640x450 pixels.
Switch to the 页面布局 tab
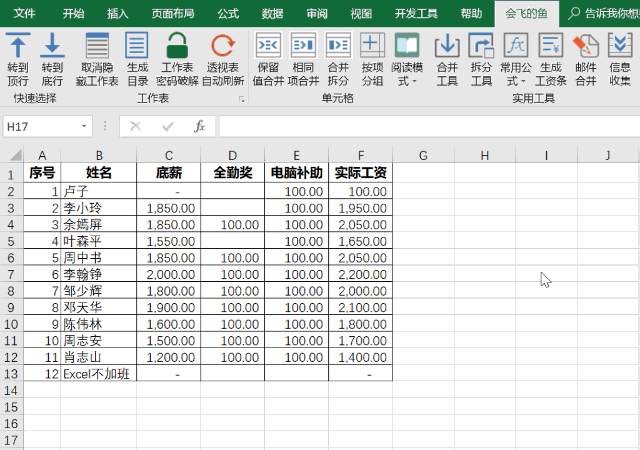click(x=173, y=13)
